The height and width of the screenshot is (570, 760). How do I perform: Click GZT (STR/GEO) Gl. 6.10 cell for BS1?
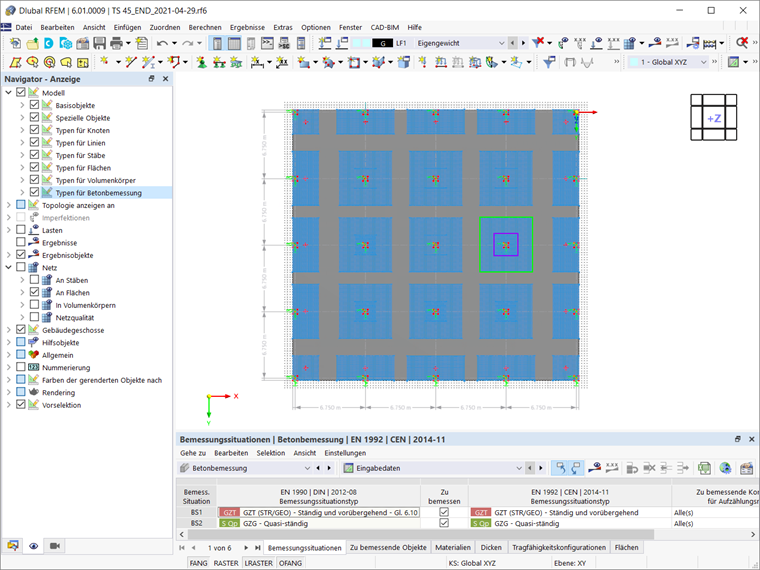319,512
